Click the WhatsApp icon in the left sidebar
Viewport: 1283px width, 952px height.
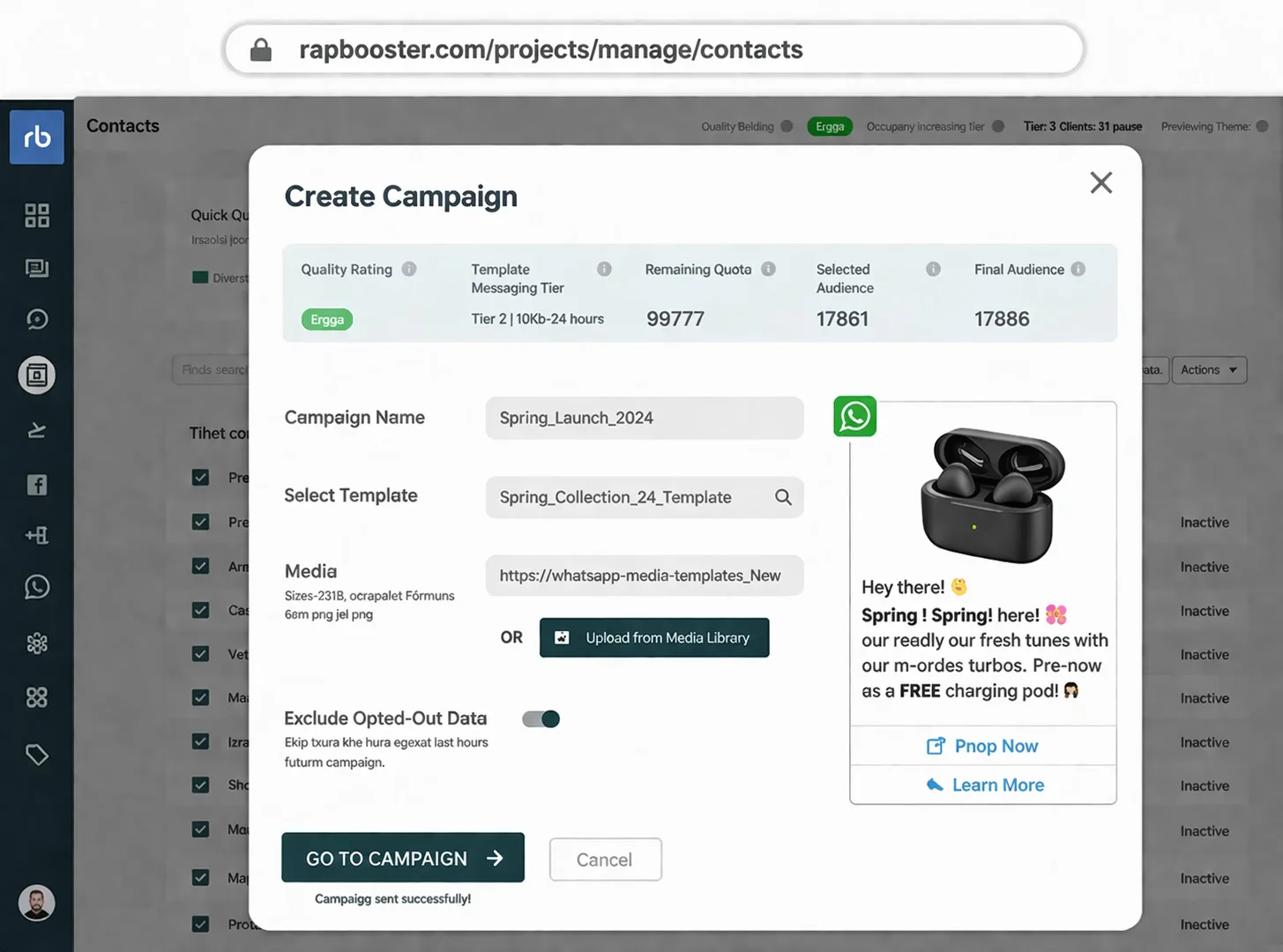pyautogui.click(x=36, y=586)
